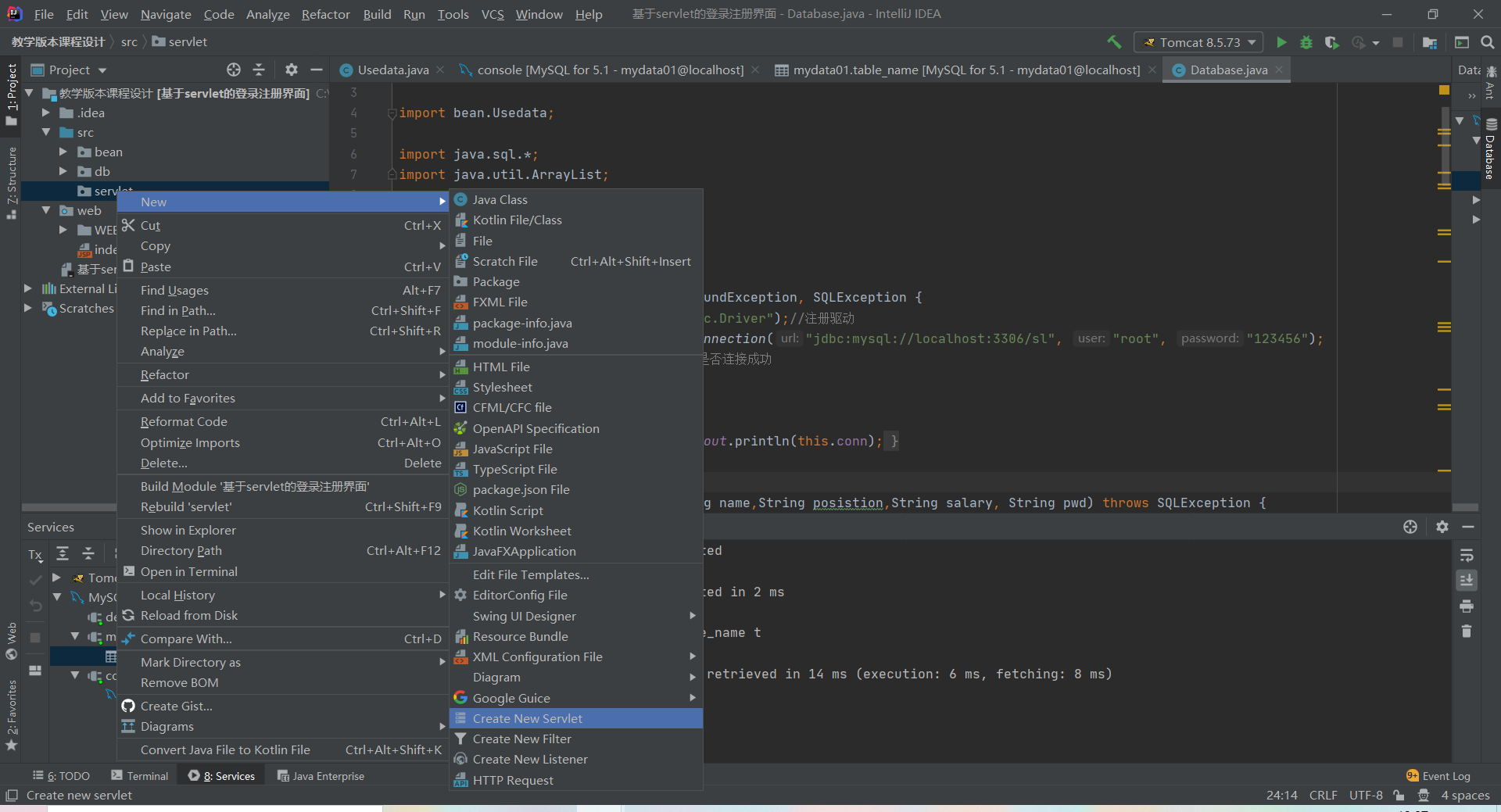The height and width of the screenshot is (812, 1501).
Task: Open Java Enterprise tool window
Action: pyautogui.click(x=321, y=776)
